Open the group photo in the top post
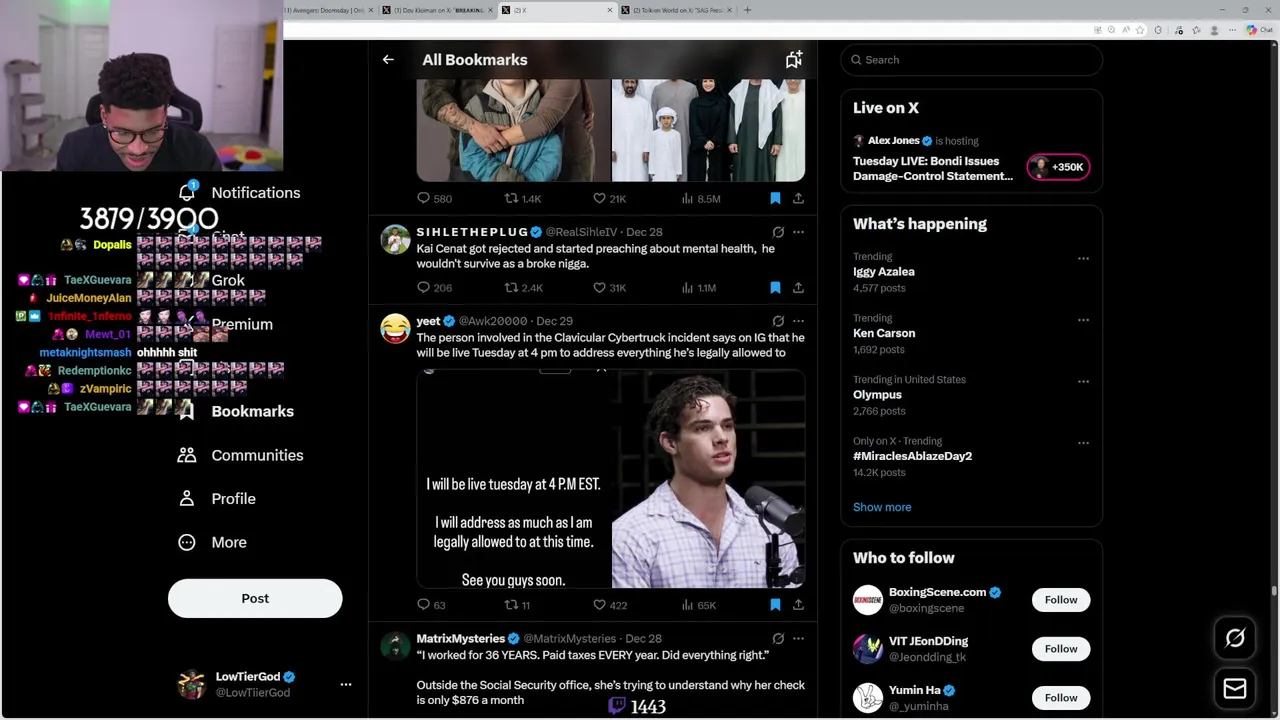1280x720 pixels. coord(709,130)
